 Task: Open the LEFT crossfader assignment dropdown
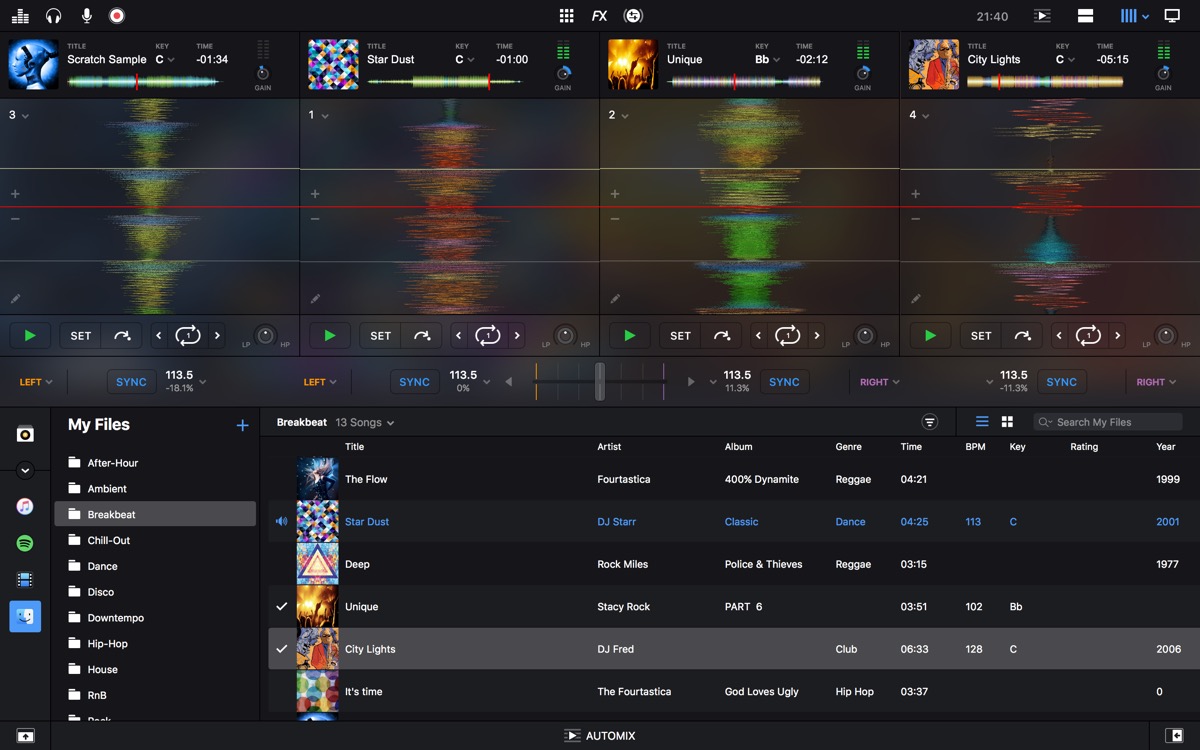click(x=35, y=381)
